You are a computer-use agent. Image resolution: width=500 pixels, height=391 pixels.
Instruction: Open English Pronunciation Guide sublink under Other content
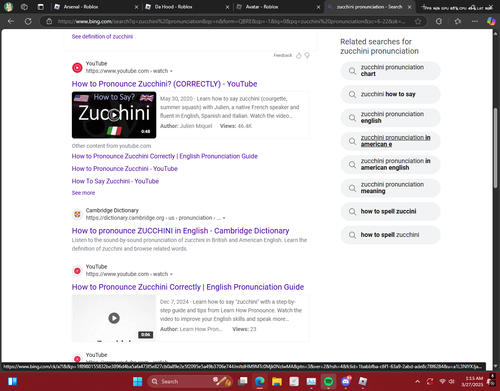(165, 156)
